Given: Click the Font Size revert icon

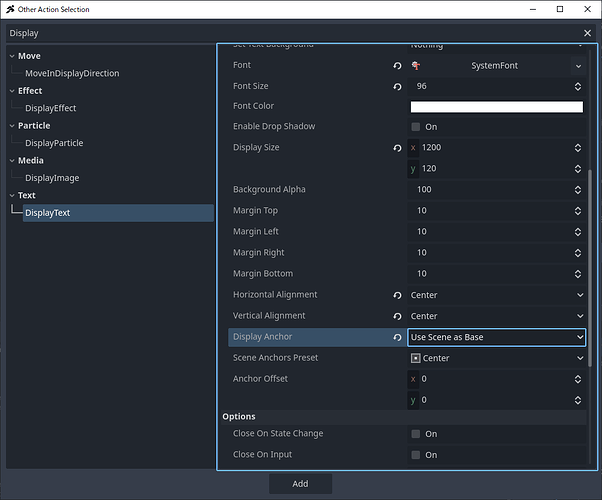Looking at the screenshot, I should click(x=398, y=86).
